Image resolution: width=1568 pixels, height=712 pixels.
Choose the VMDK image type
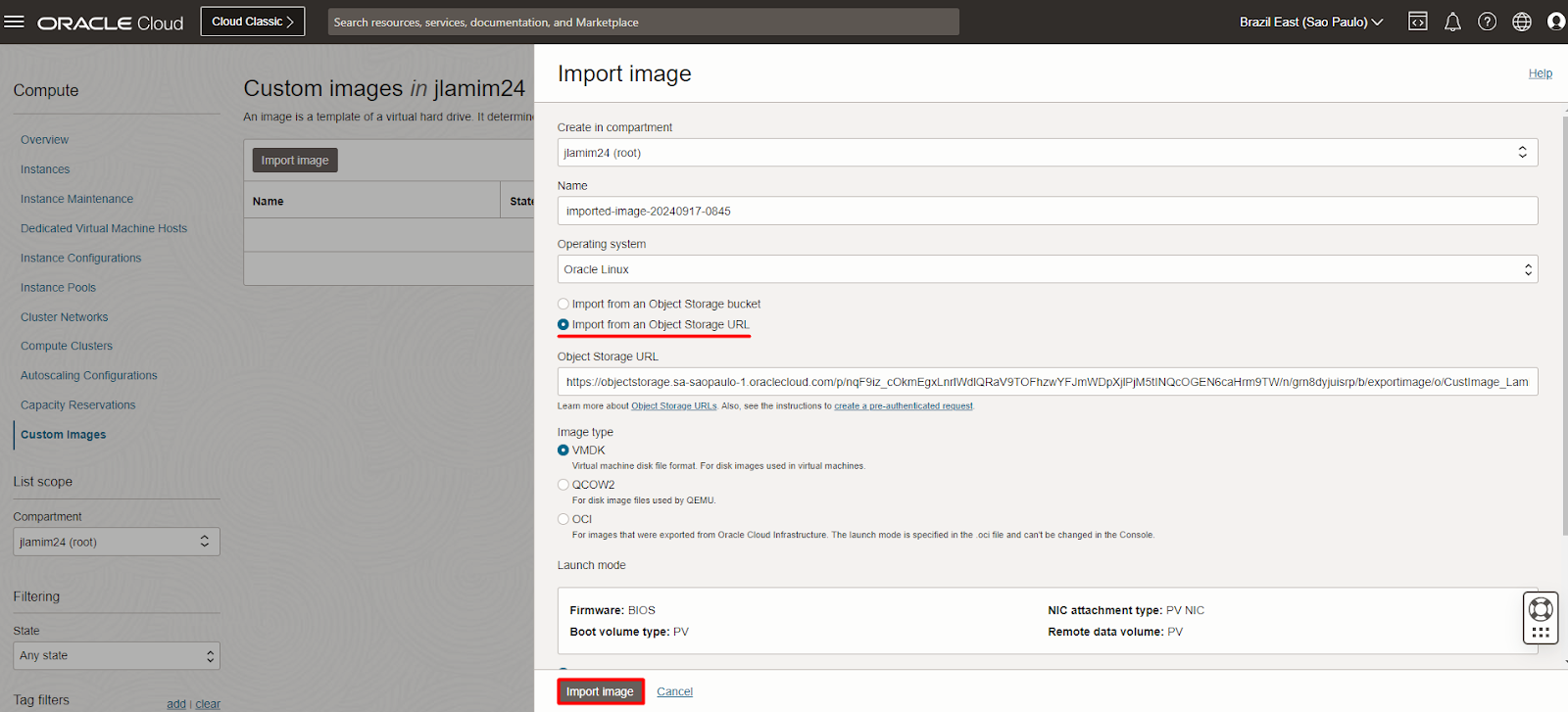click(x=563, y=451)
